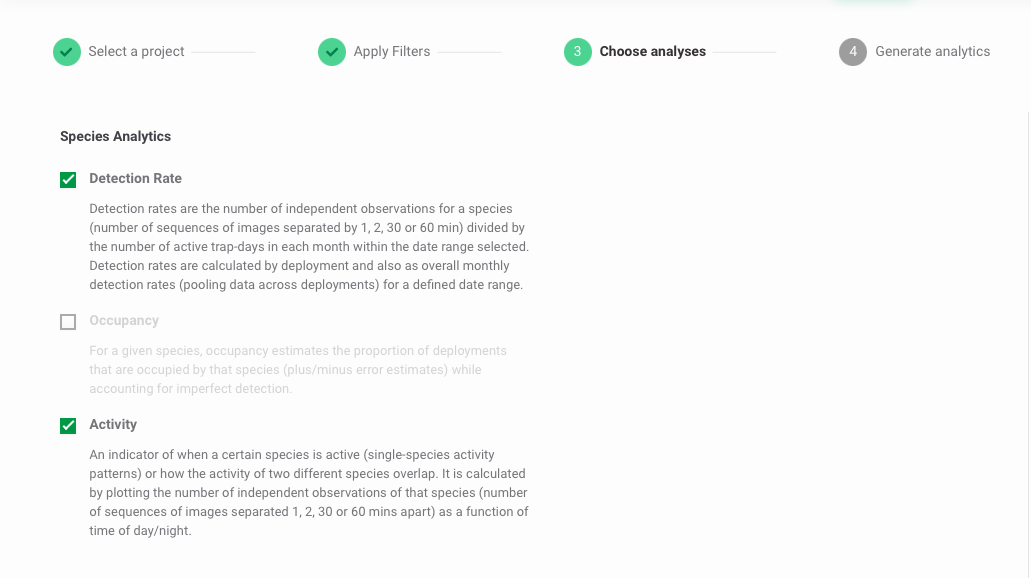The width and height of the screenshot is (1031, 578).
Task: Enable the Occupancy checkbox
Action: pos(68,322)
